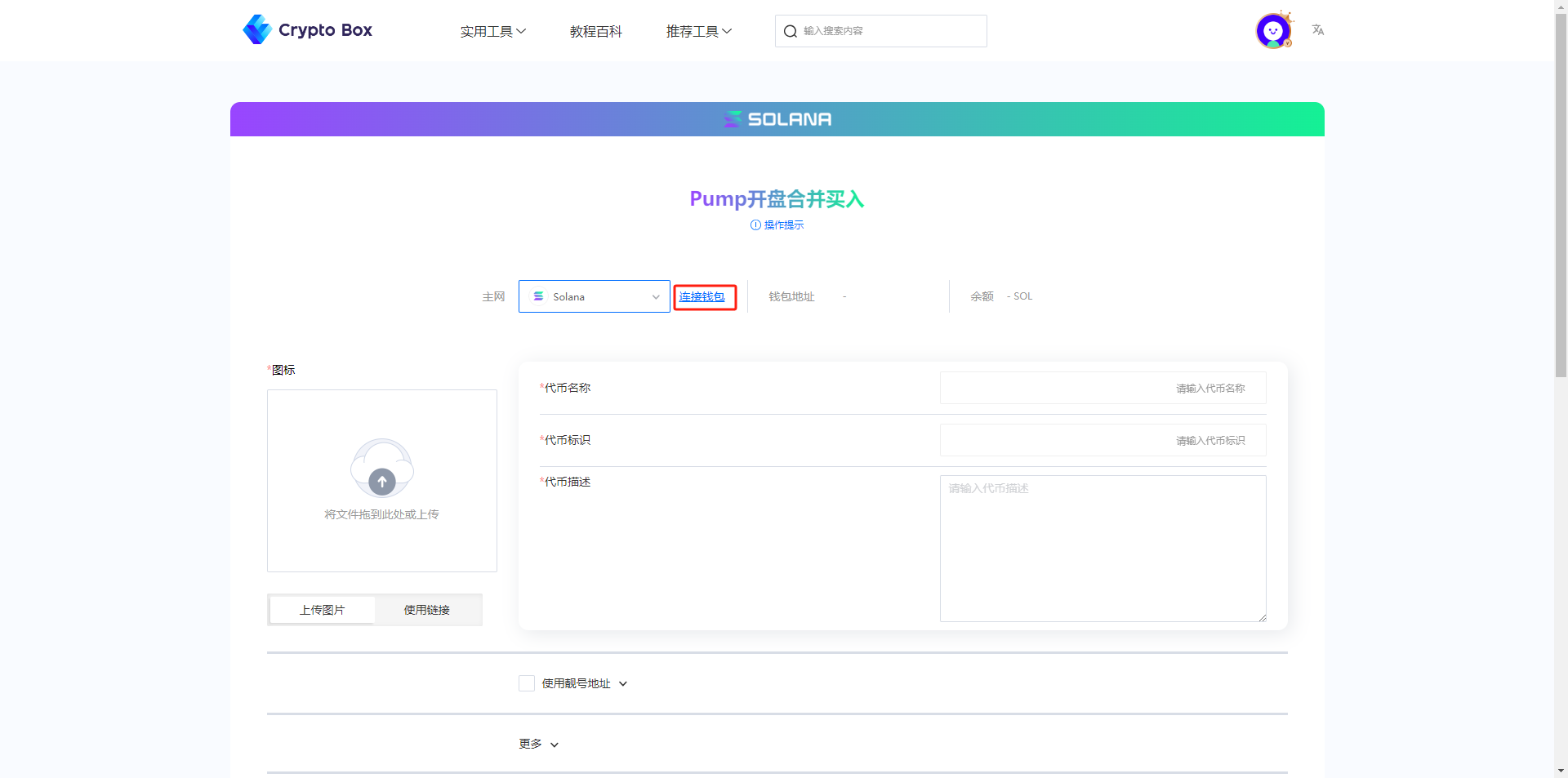Open the 推荐工具 menu
The height and width of the screenshot is (778, 1568).
699,31
